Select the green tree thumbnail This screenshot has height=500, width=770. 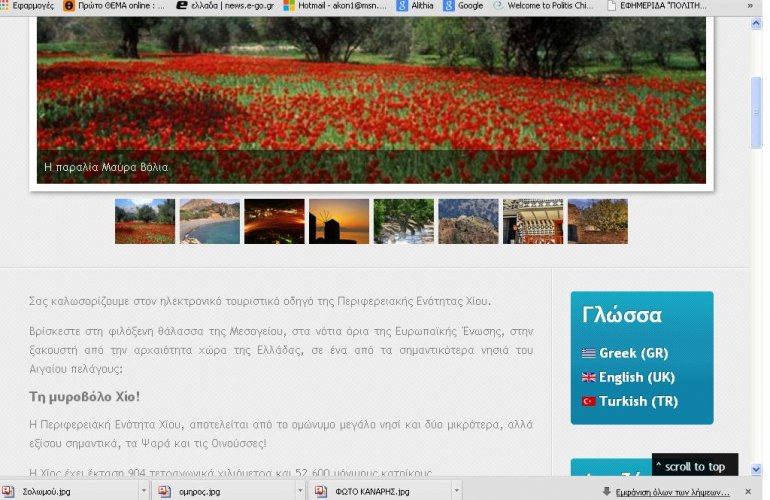[x=404, y=222]
